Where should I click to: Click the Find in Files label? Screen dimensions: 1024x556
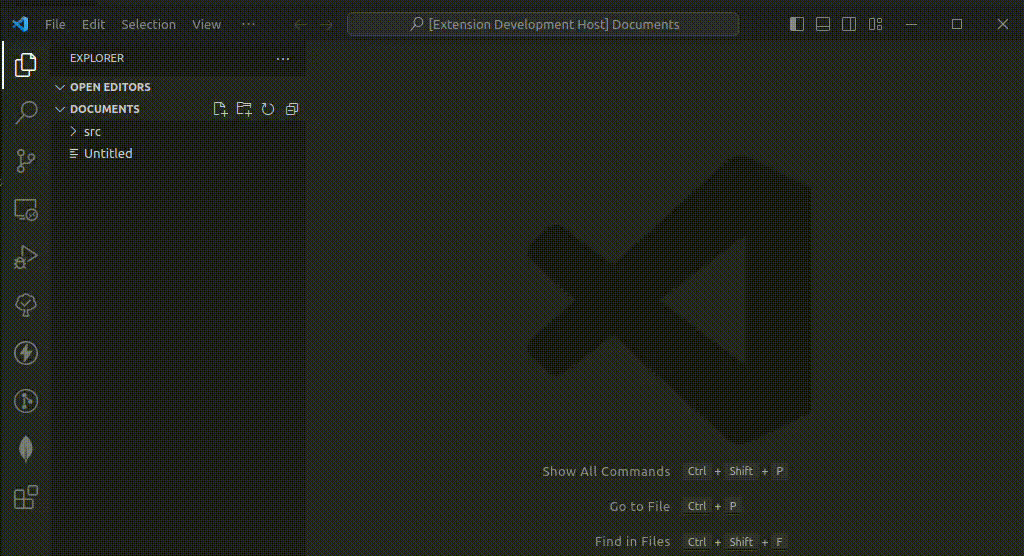click(x=632, y=542)
